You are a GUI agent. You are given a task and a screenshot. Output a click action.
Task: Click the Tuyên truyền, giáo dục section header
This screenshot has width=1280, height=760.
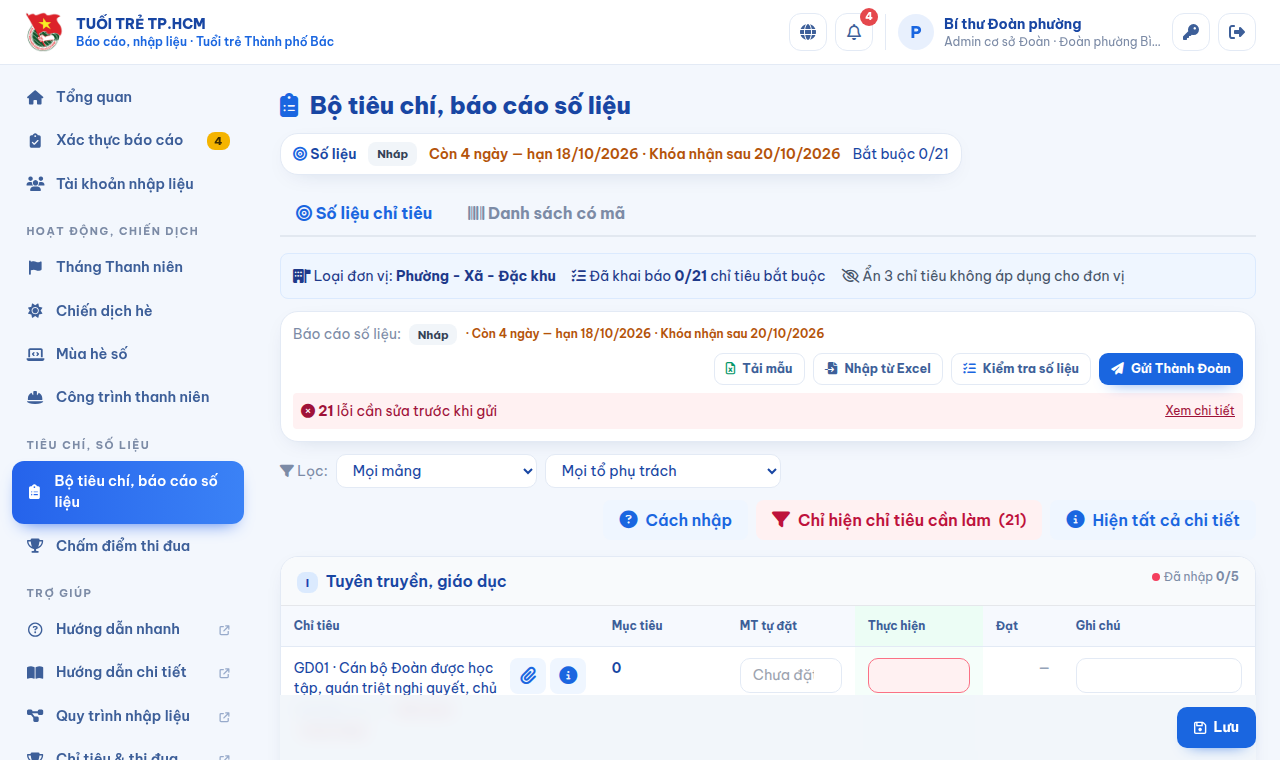point(768,581)
